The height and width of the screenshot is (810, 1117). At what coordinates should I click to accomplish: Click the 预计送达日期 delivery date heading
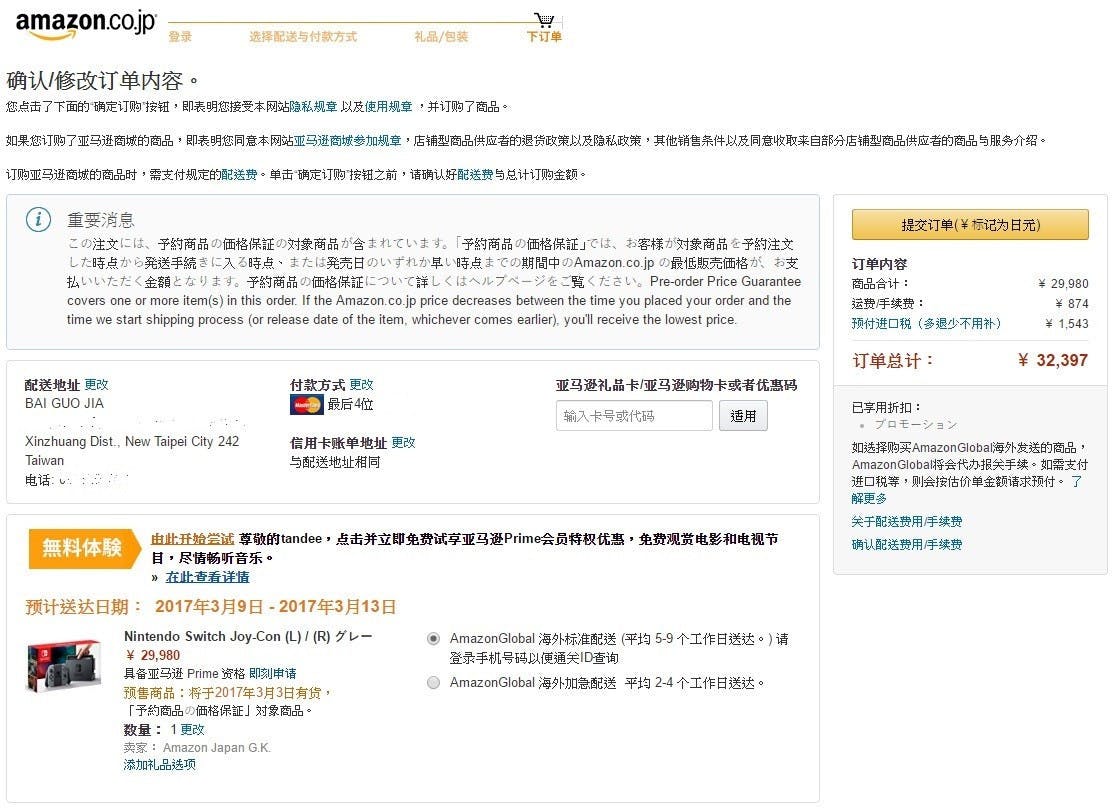pos(210,607)
